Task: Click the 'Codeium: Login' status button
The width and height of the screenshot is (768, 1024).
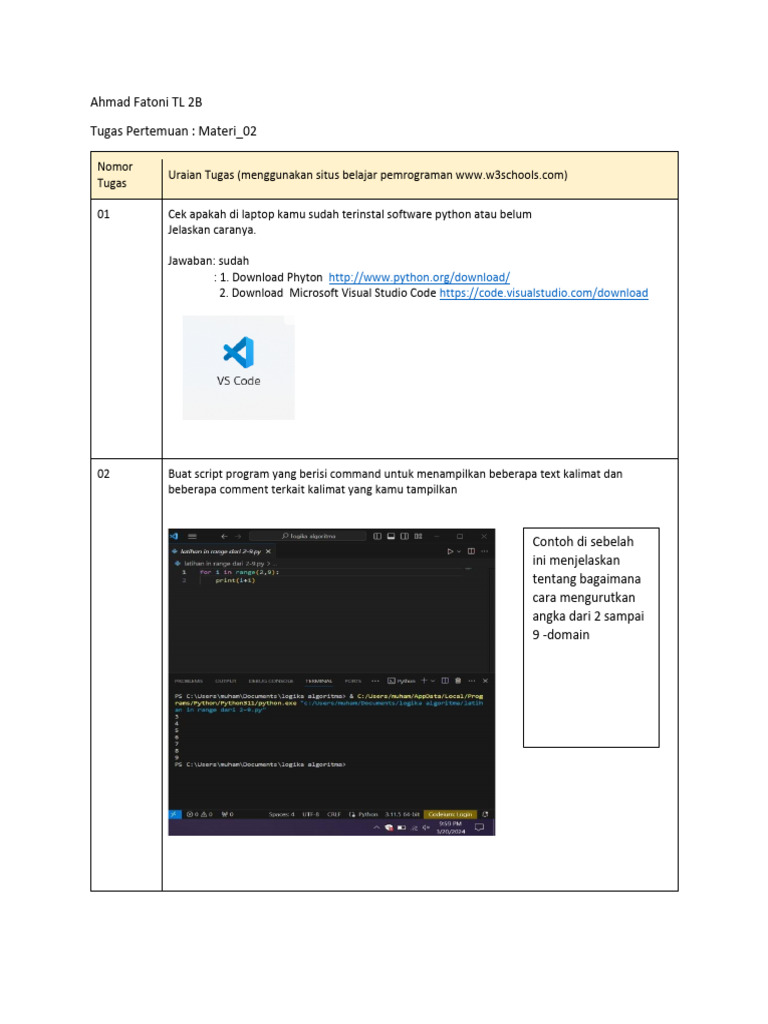Action: click(450, 814)
